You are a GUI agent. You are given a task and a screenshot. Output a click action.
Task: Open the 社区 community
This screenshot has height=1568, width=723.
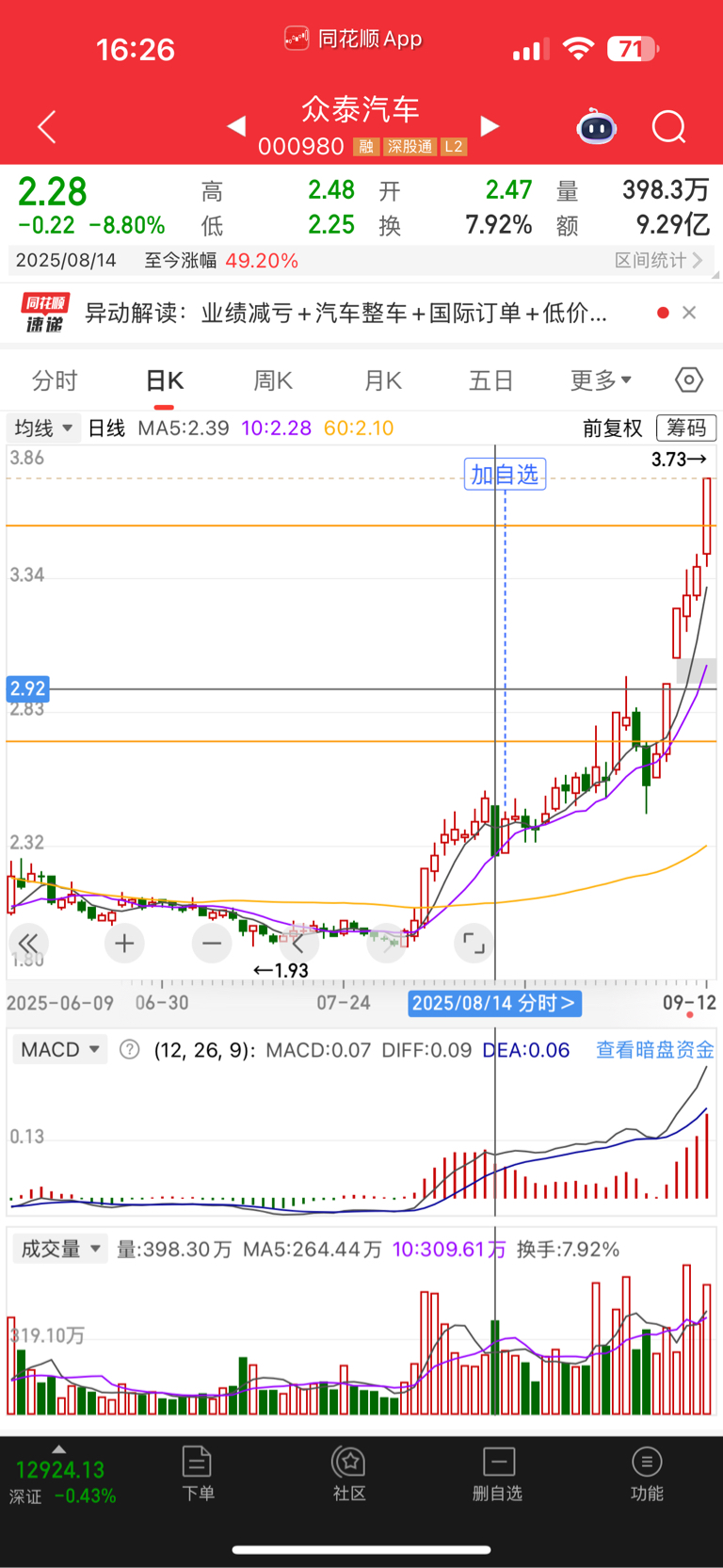click(349, 1473)
